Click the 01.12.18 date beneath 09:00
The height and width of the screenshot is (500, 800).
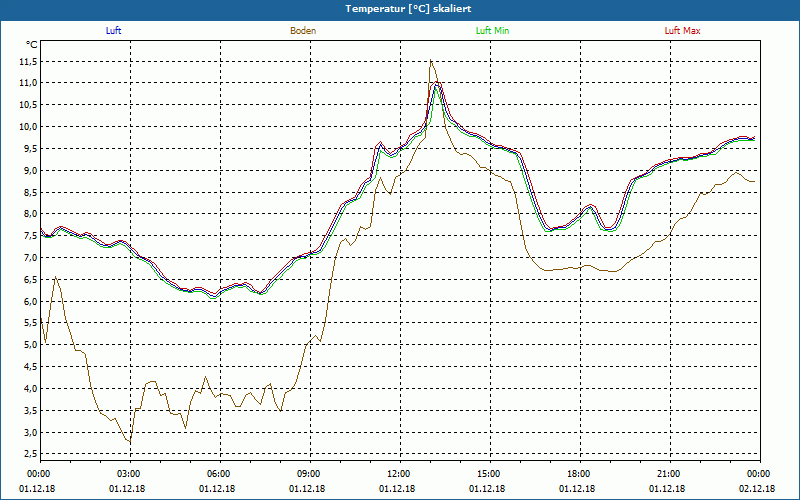[x=307, y=489]
